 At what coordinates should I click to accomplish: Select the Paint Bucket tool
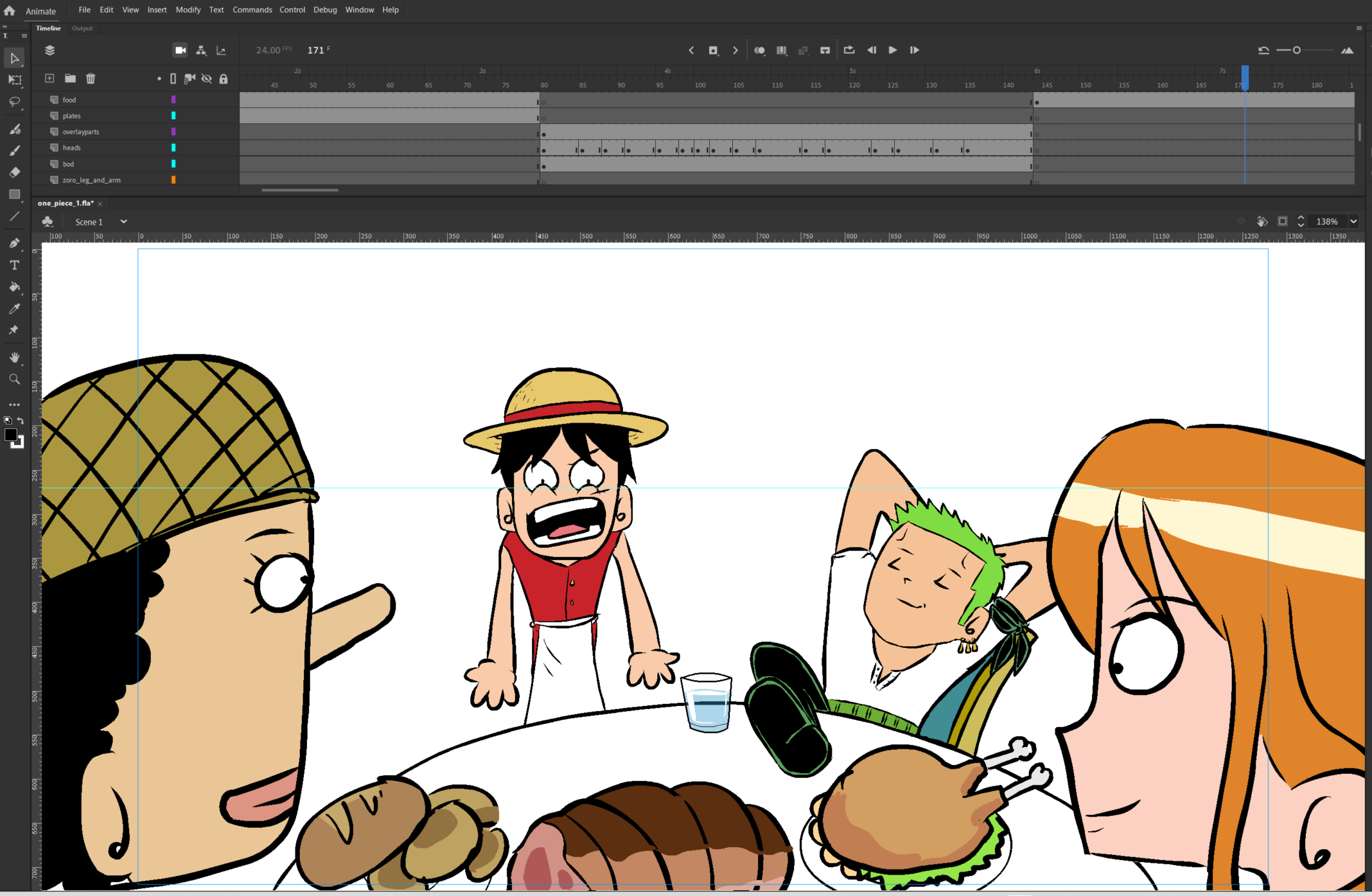coord(14,286)
